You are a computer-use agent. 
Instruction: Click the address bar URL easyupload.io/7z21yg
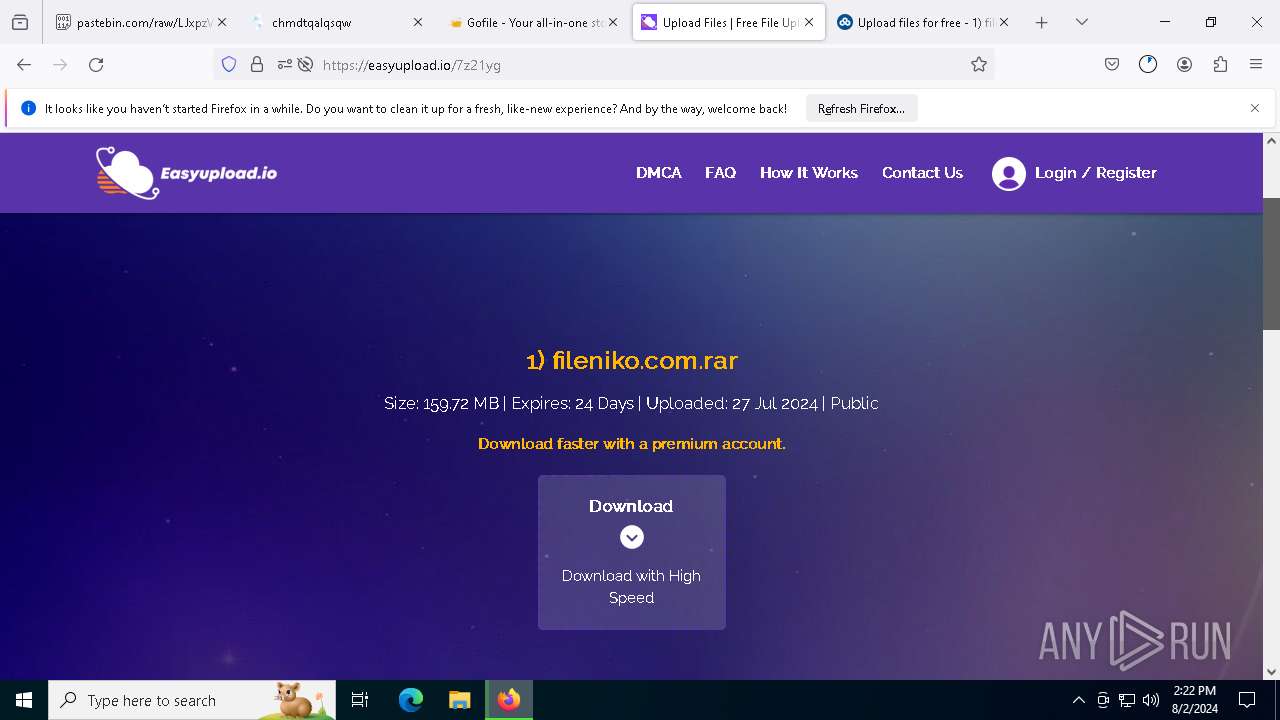(412, 65)
